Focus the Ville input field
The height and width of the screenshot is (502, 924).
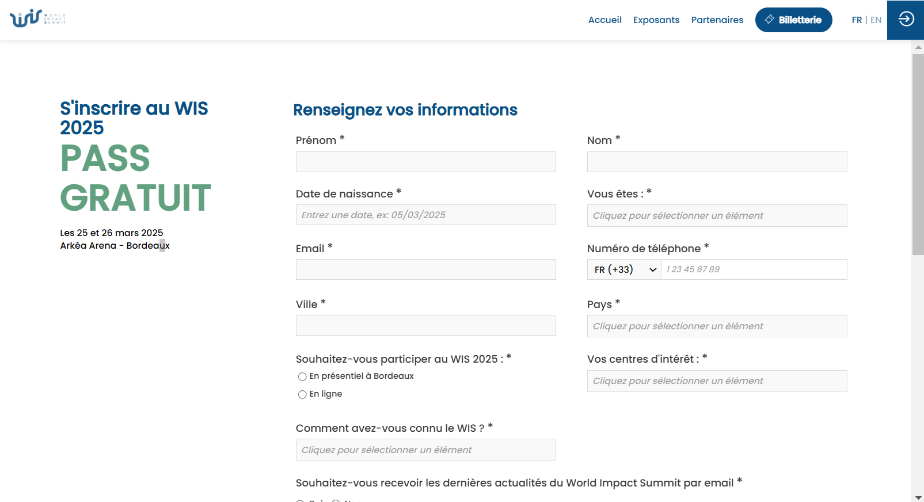pos(425,325)
